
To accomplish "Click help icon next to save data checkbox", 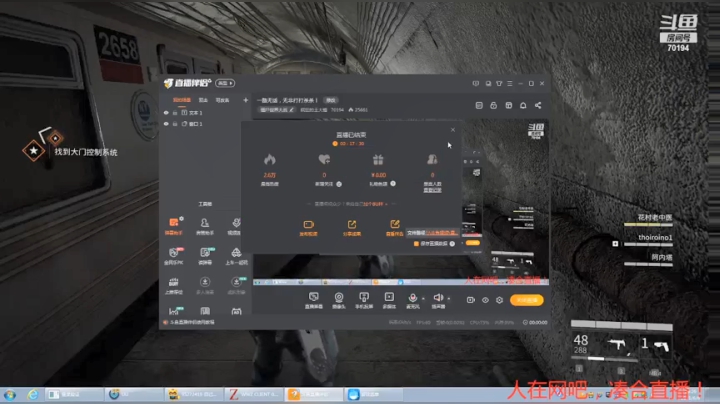I will coord(452,244).
